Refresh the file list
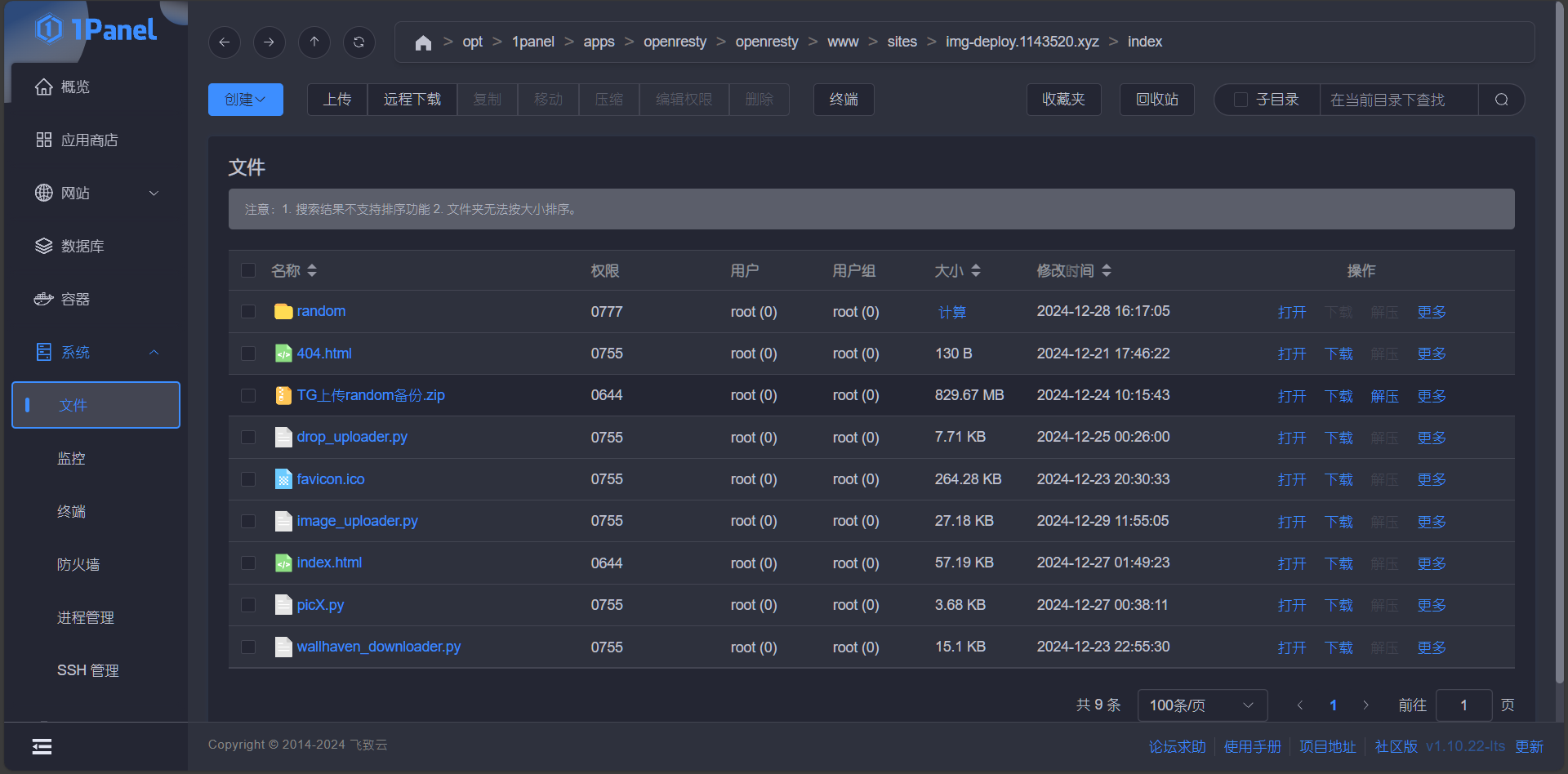 coord(359,42)
